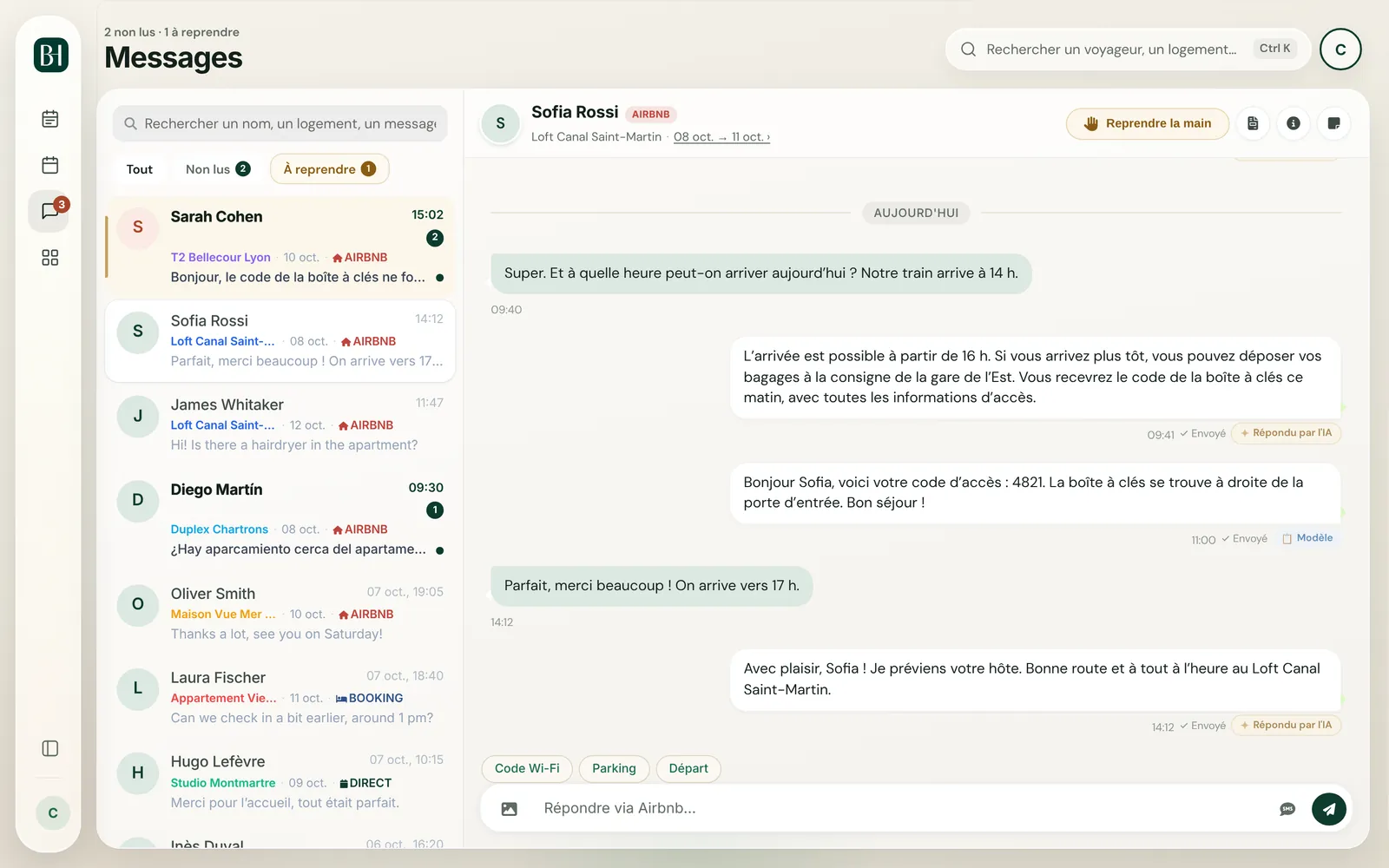Open the four-squares dashboard grid icon
The width and height of the screenshot is (1389, 868).
click(50, 258)
